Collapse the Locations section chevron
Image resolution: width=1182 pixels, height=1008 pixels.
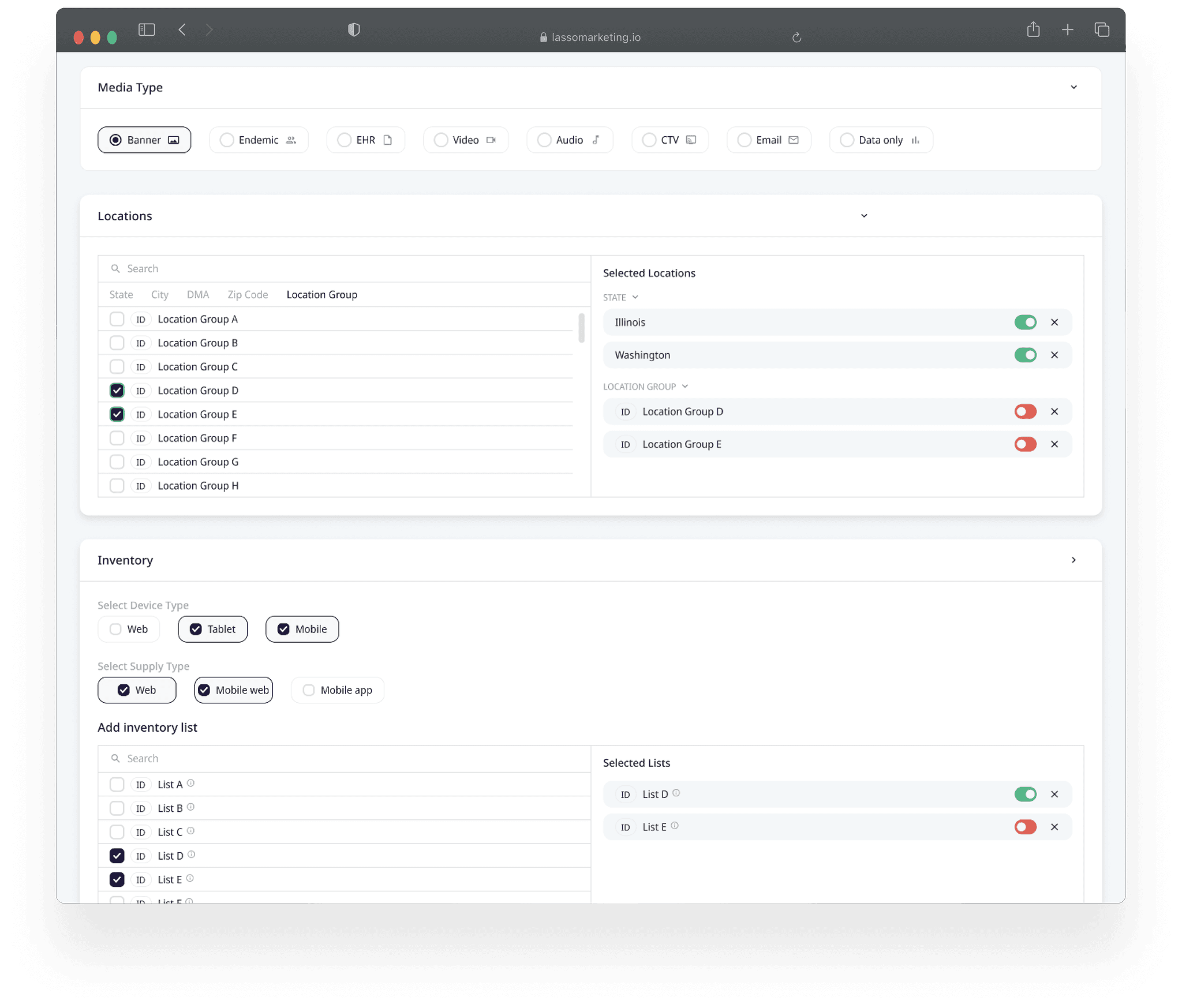864,216
